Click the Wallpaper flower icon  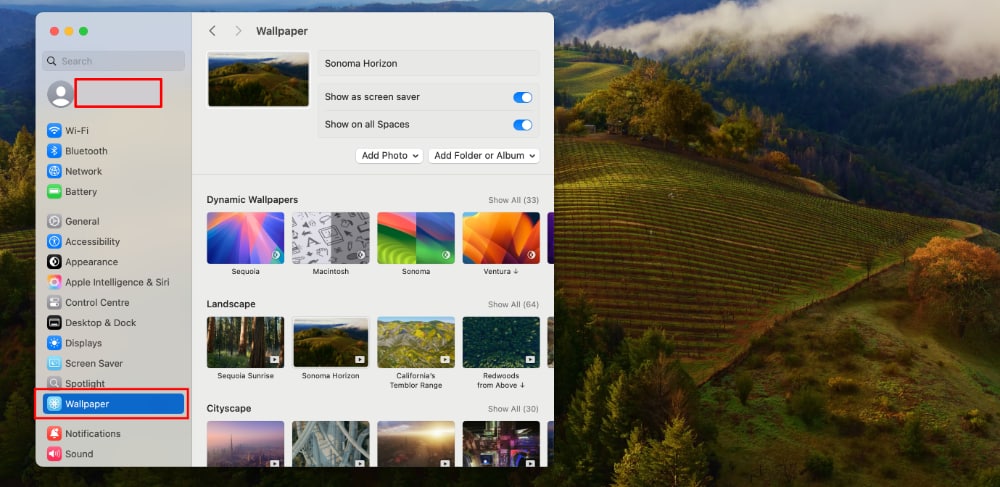point(54,404)
